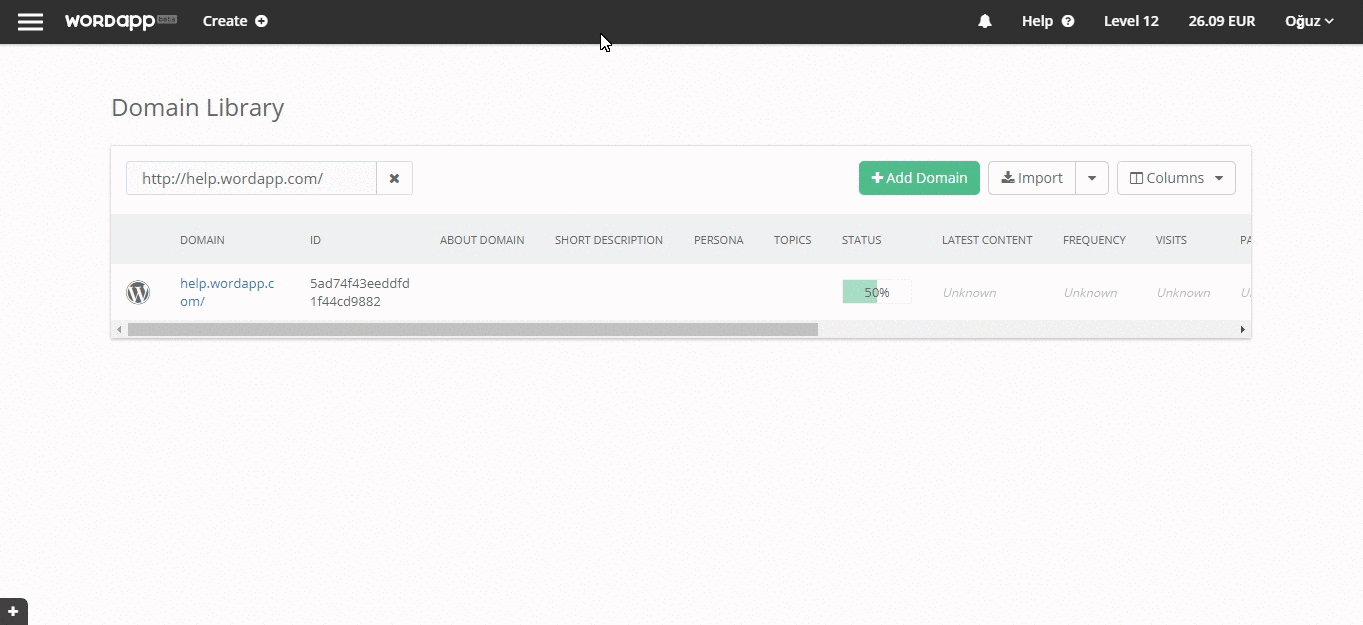Click the Unknown value under Visits
Screen dimensions: 1363x625
1183,293
